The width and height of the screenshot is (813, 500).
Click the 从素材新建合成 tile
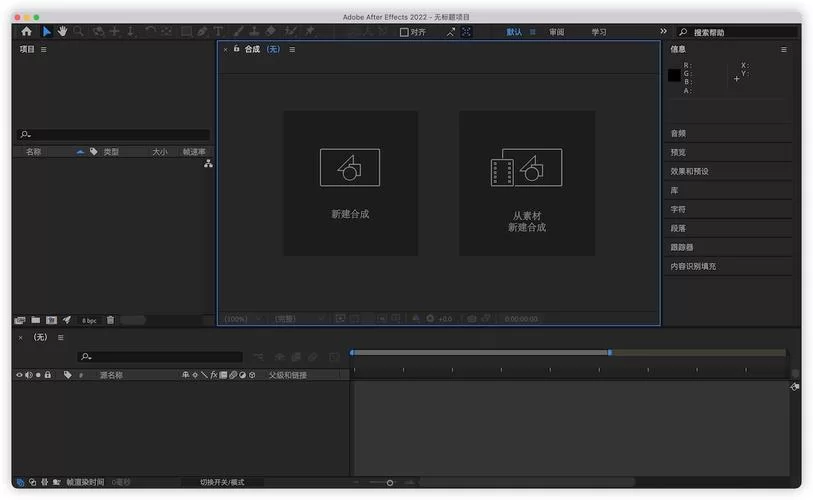pyautogui.click(x=527, y=183)
